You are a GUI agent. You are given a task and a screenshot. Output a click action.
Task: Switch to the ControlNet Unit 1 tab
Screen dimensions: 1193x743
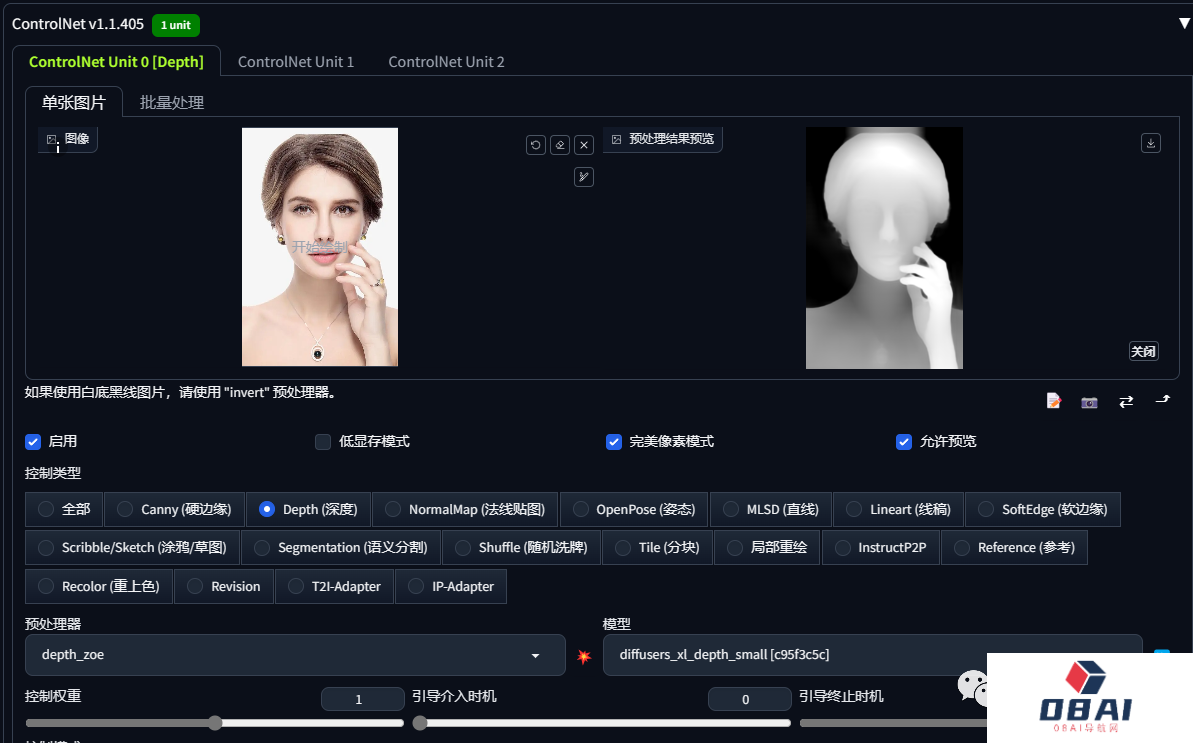[x=296, y=61]
